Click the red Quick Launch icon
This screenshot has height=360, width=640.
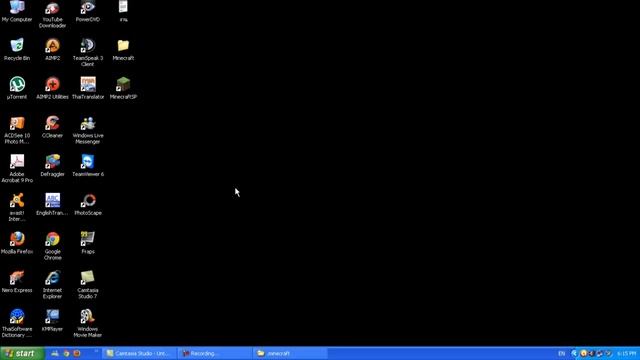click(77, 353)
